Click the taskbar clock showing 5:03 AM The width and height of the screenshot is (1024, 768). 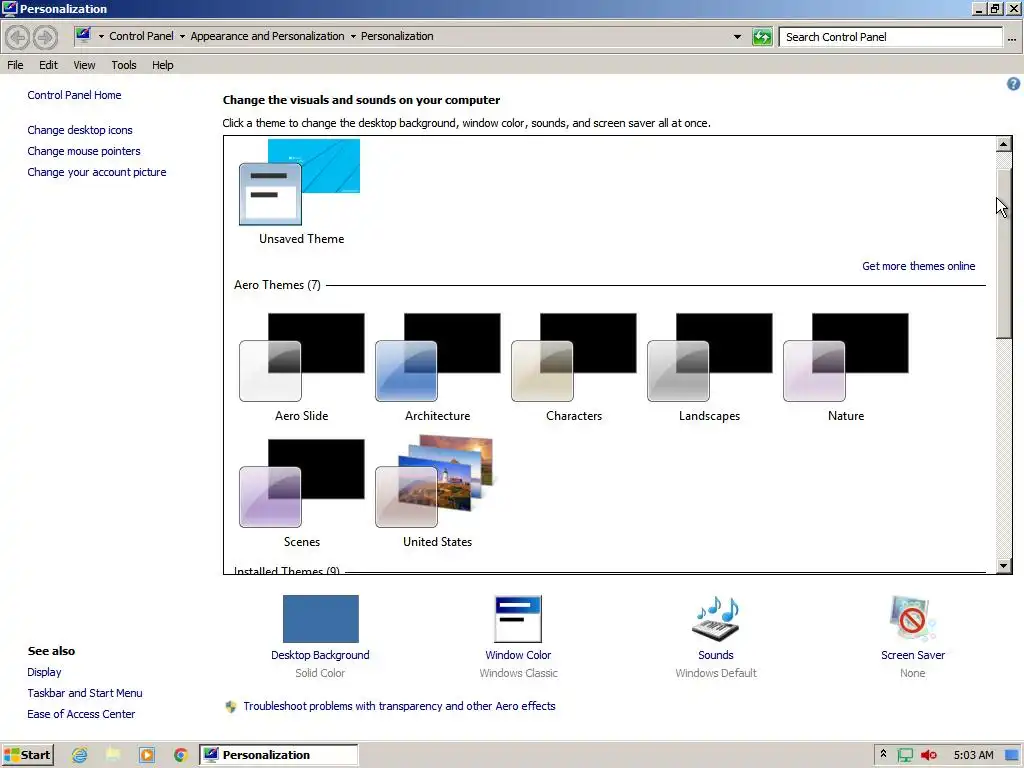click(x=973, y=755)
